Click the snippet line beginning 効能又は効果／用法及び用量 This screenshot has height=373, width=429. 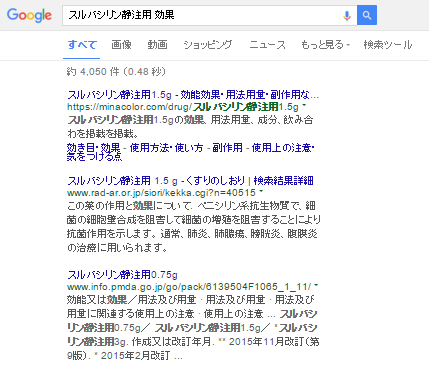190,300
